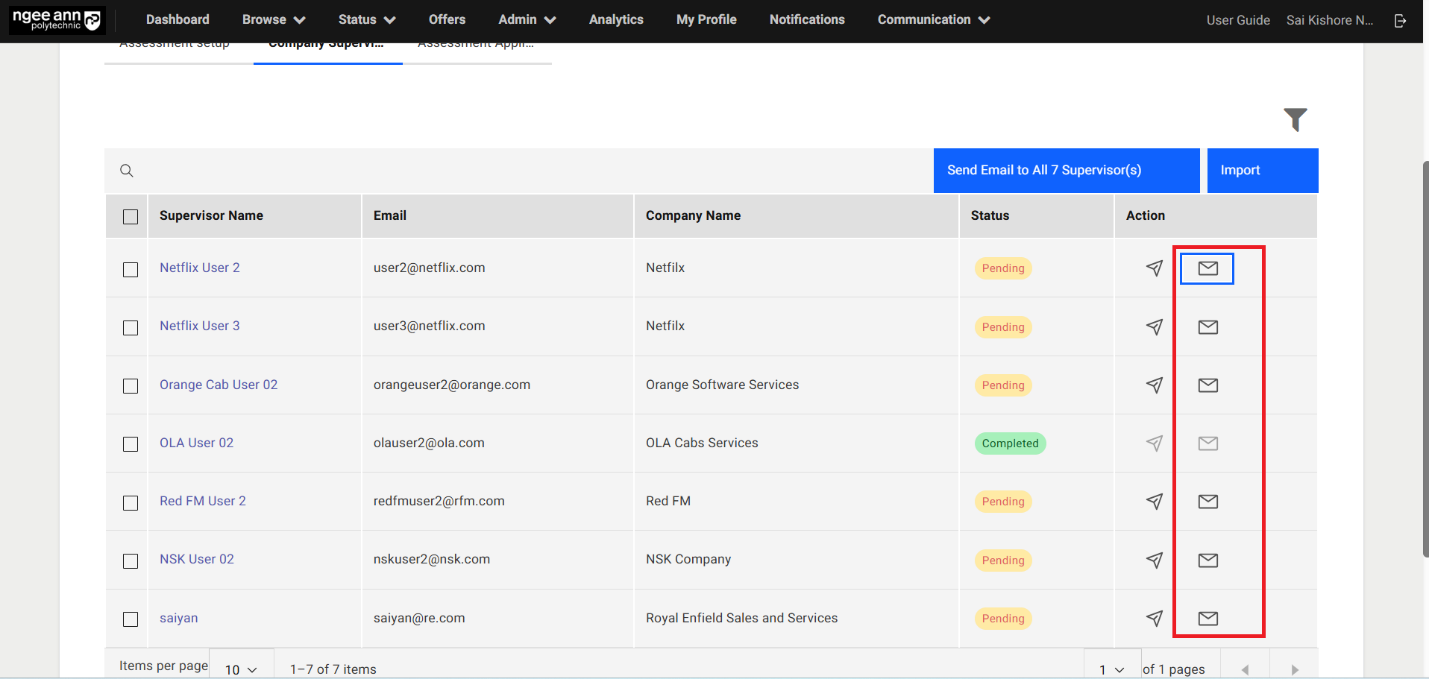Image resolution: width=1429 pixels, height=679 pixels.
Task: Click the paper plane icon for Netflix User 2
Action: [1154, 268]
